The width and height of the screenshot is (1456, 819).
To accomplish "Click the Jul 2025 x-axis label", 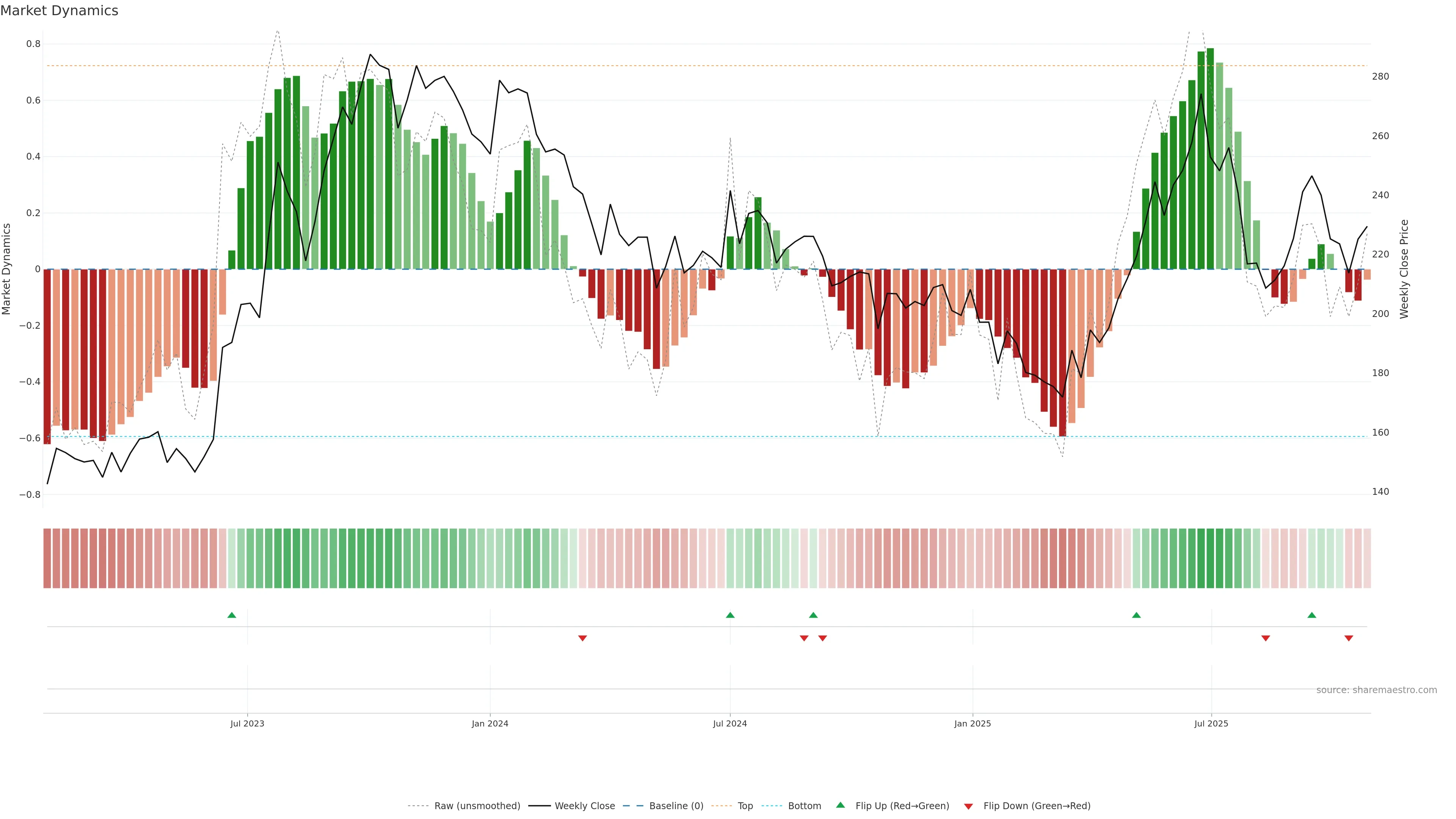I will [1211, 723].
